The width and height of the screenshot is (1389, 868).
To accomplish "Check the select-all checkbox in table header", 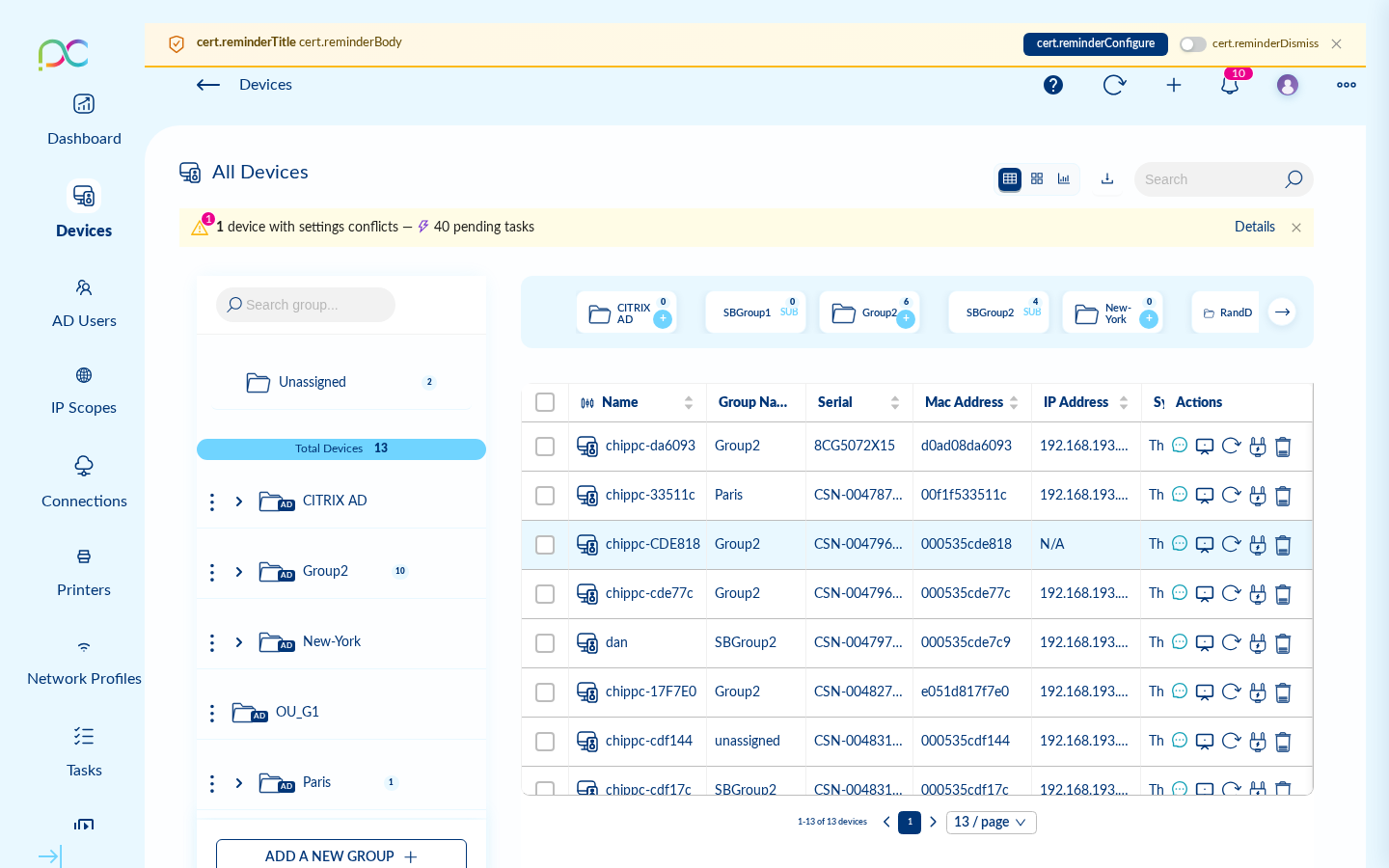I will (x=545, y=402).
